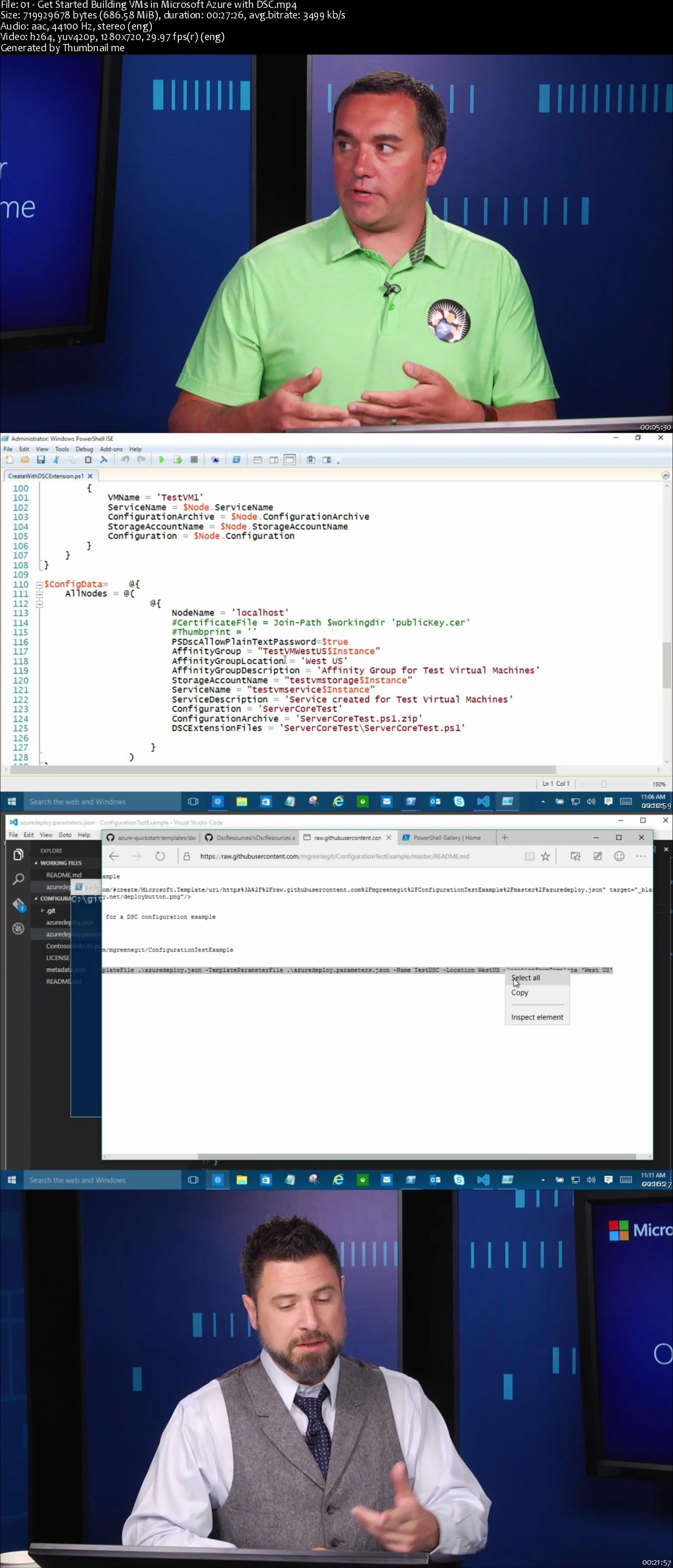Open the ISE toolbar overflow options arrow
Image resolution: width=673 pixels, height=1568 pixels.
click(338, 462)
